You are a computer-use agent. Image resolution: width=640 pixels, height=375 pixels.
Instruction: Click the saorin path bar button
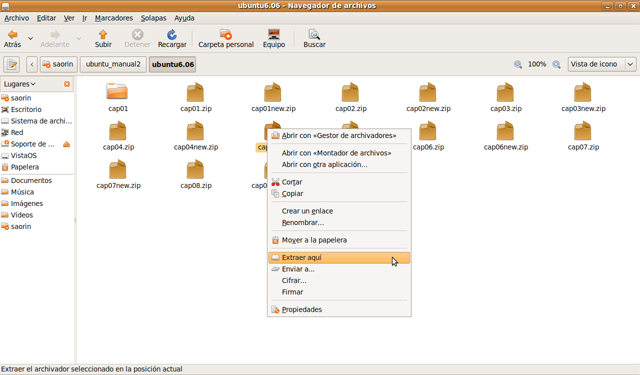(x=58, y=64)
